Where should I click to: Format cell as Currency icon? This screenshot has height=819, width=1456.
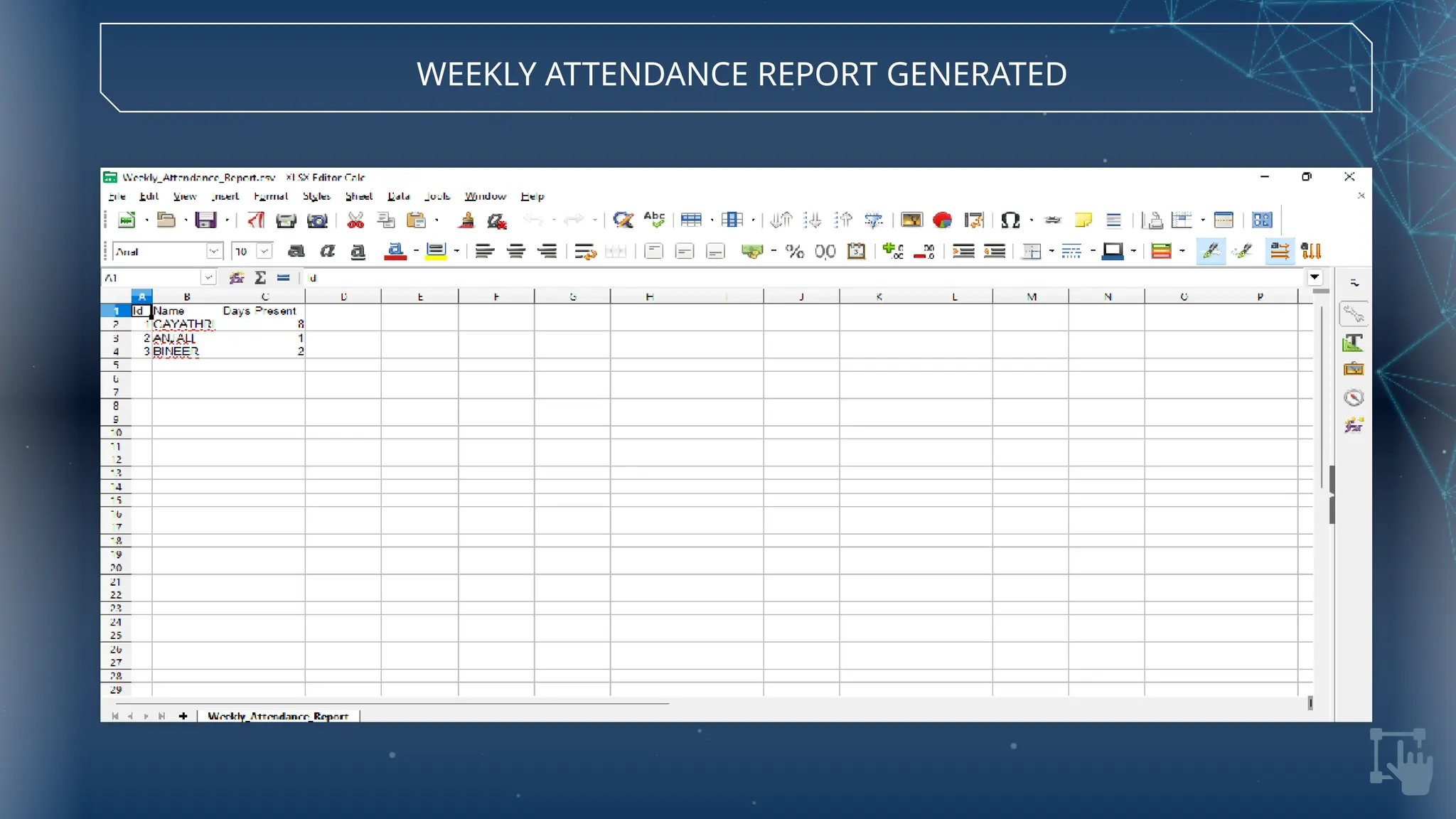751,252
